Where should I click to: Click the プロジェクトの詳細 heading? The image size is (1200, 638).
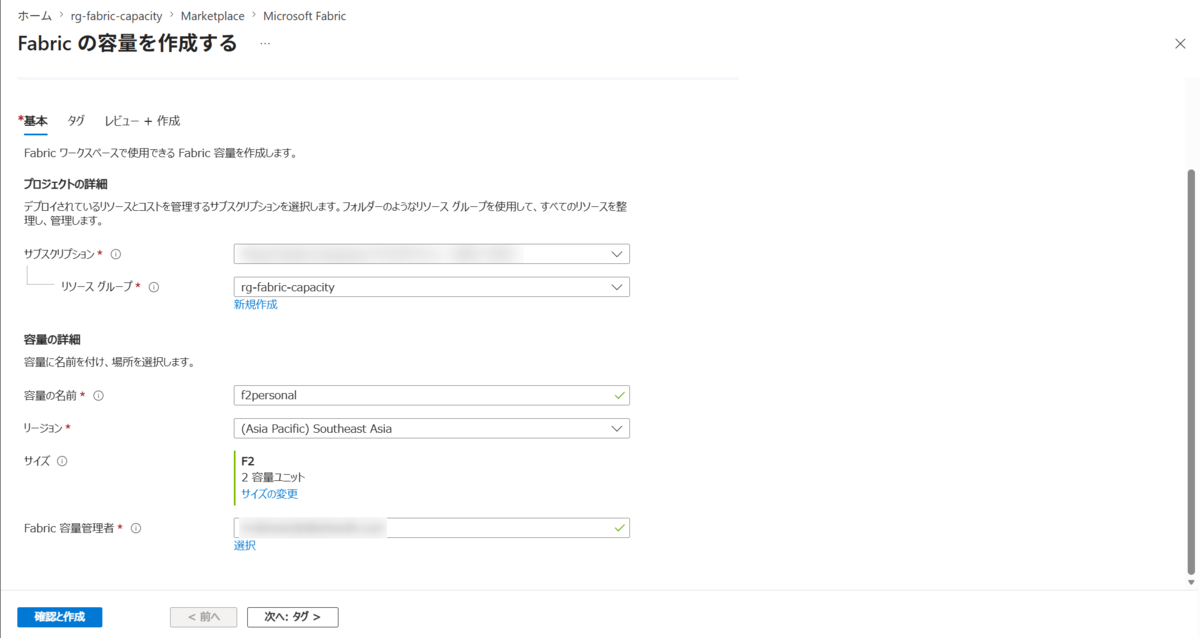coord(65,184)
